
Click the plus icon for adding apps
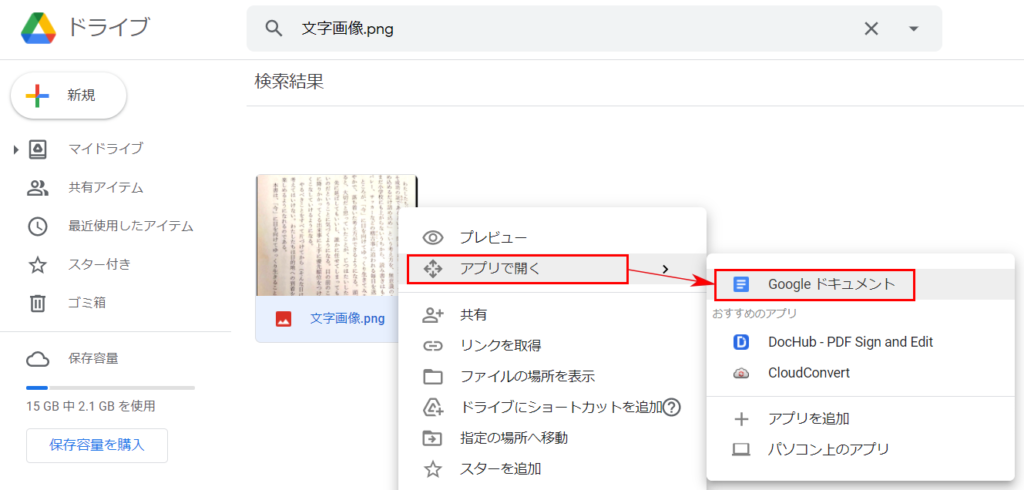[741, 419]
